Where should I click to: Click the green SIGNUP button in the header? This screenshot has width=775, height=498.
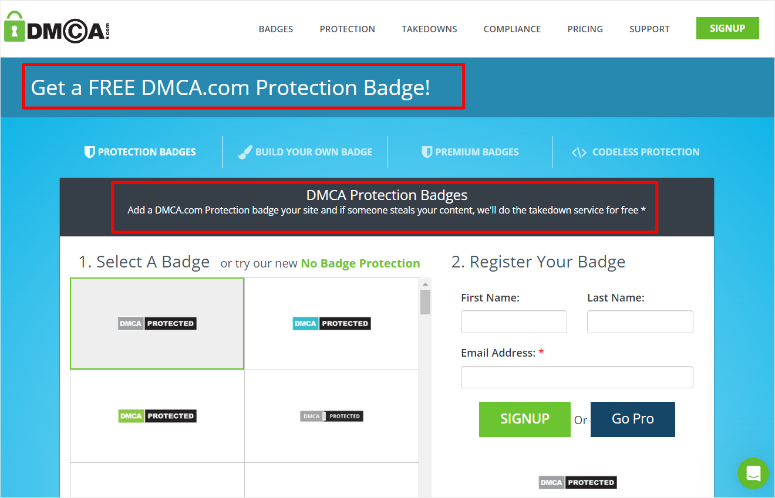click(x=727, y=28)
